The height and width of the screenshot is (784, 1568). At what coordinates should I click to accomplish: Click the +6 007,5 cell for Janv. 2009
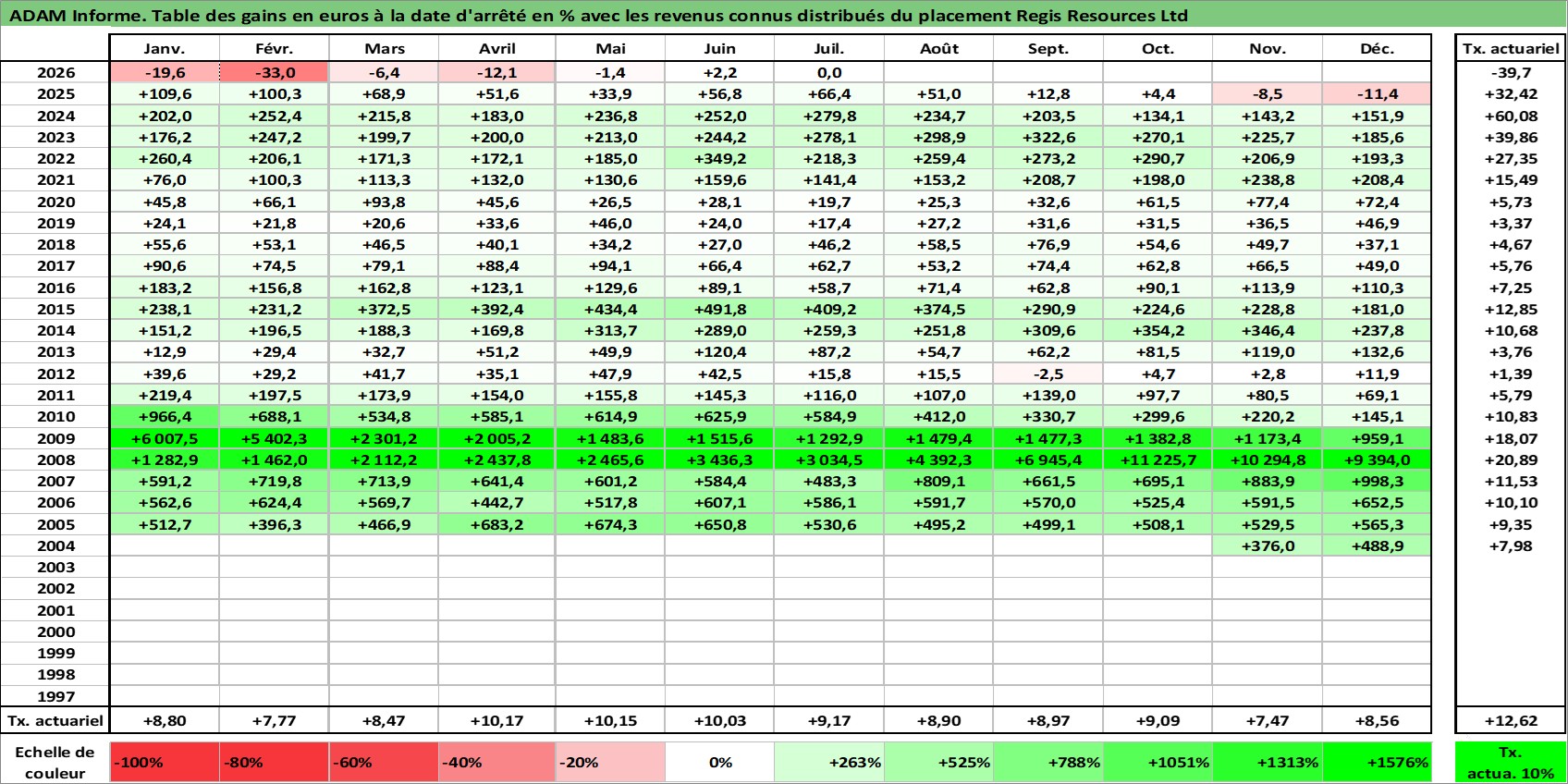(165, 438)
